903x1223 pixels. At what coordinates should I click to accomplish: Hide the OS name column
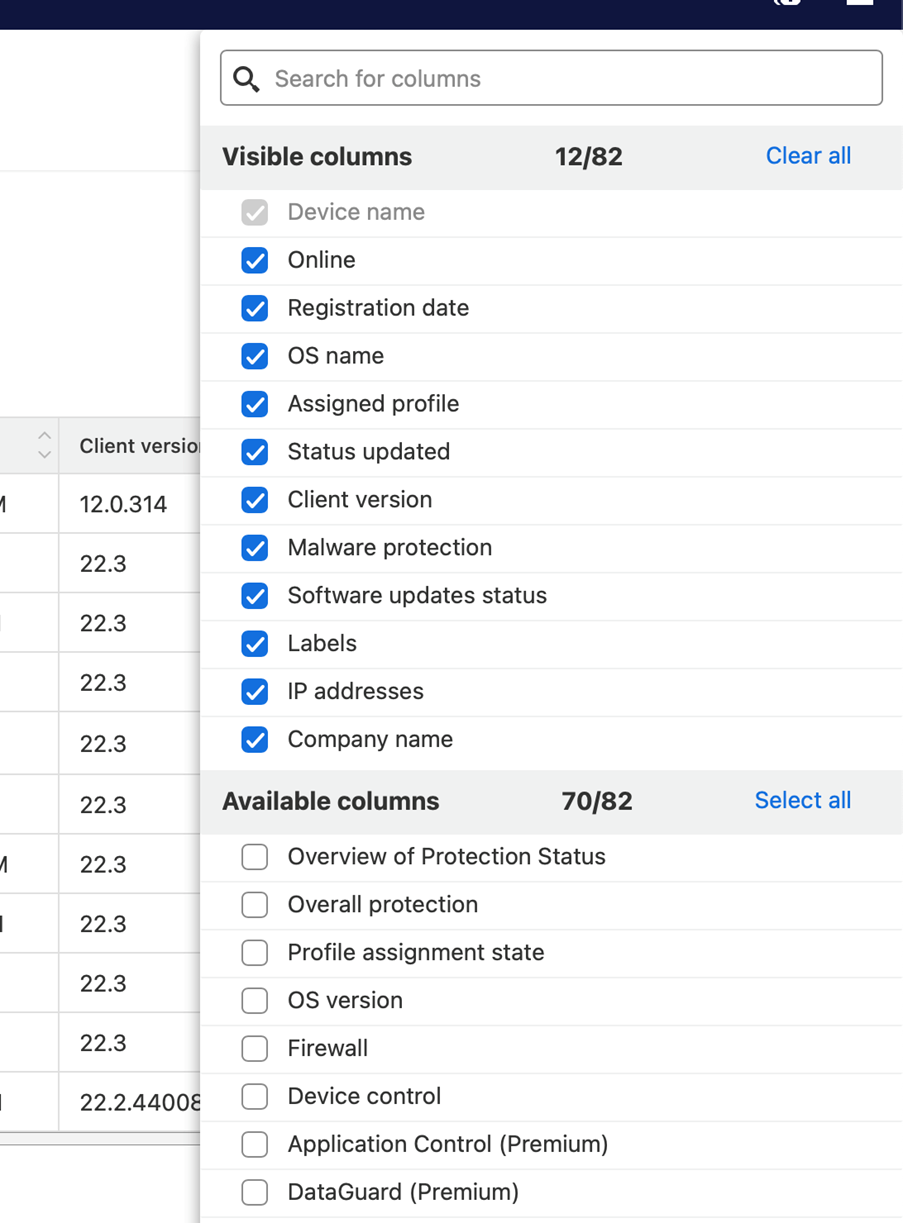pos(255,356)
